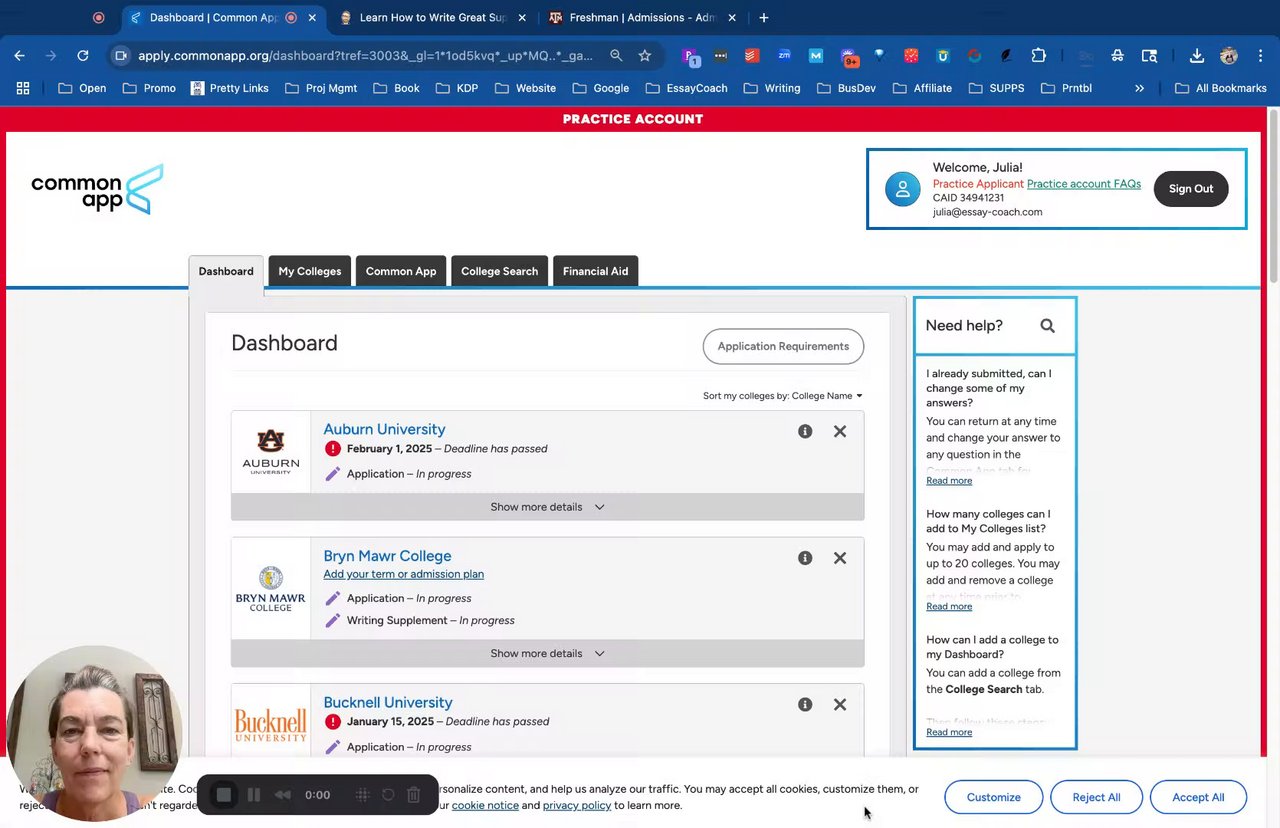Screen dimensions: 1280x828
Task: Open the Bucknell University link
Action: (x=388, y=702)
